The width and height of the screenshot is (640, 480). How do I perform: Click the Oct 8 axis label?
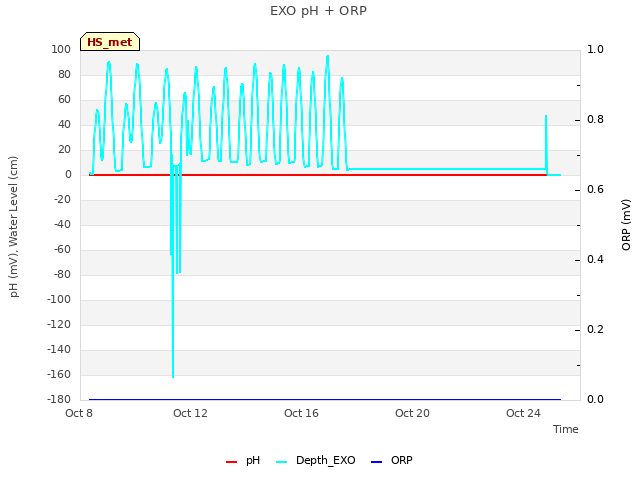79,413
